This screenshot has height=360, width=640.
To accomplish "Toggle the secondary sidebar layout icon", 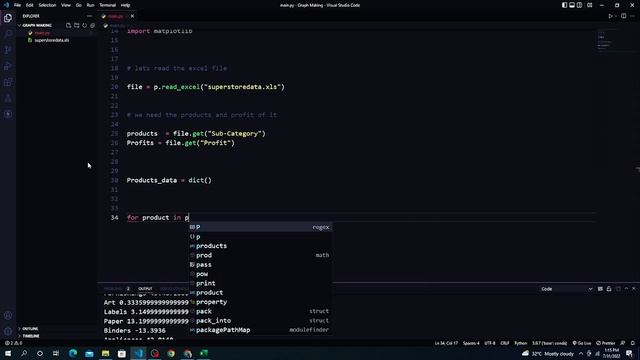I will [x=579, y=5].
